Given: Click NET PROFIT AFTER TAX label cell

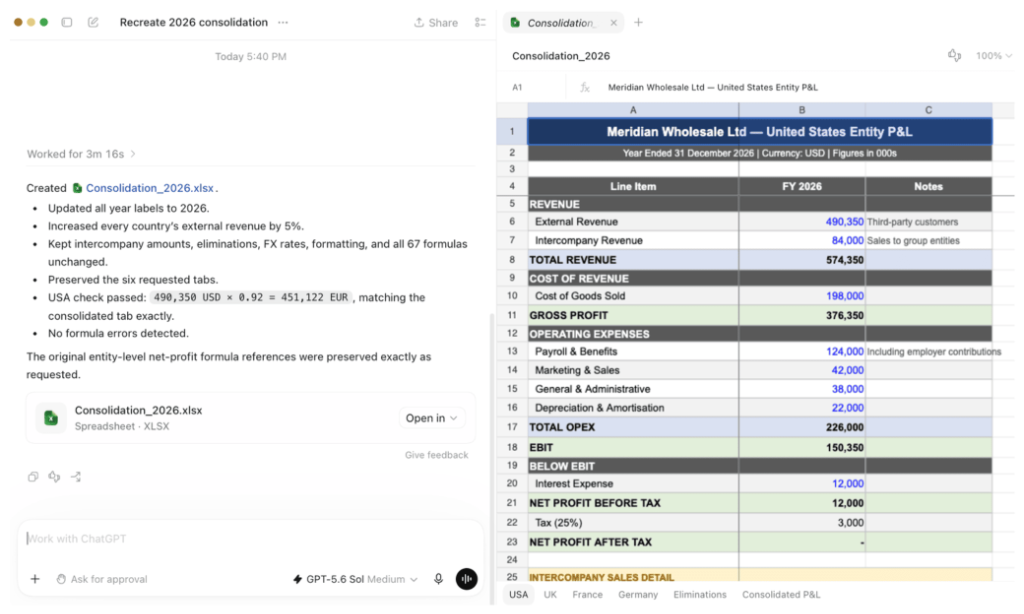Looking at the screenshot, I should tap(633, 542).
